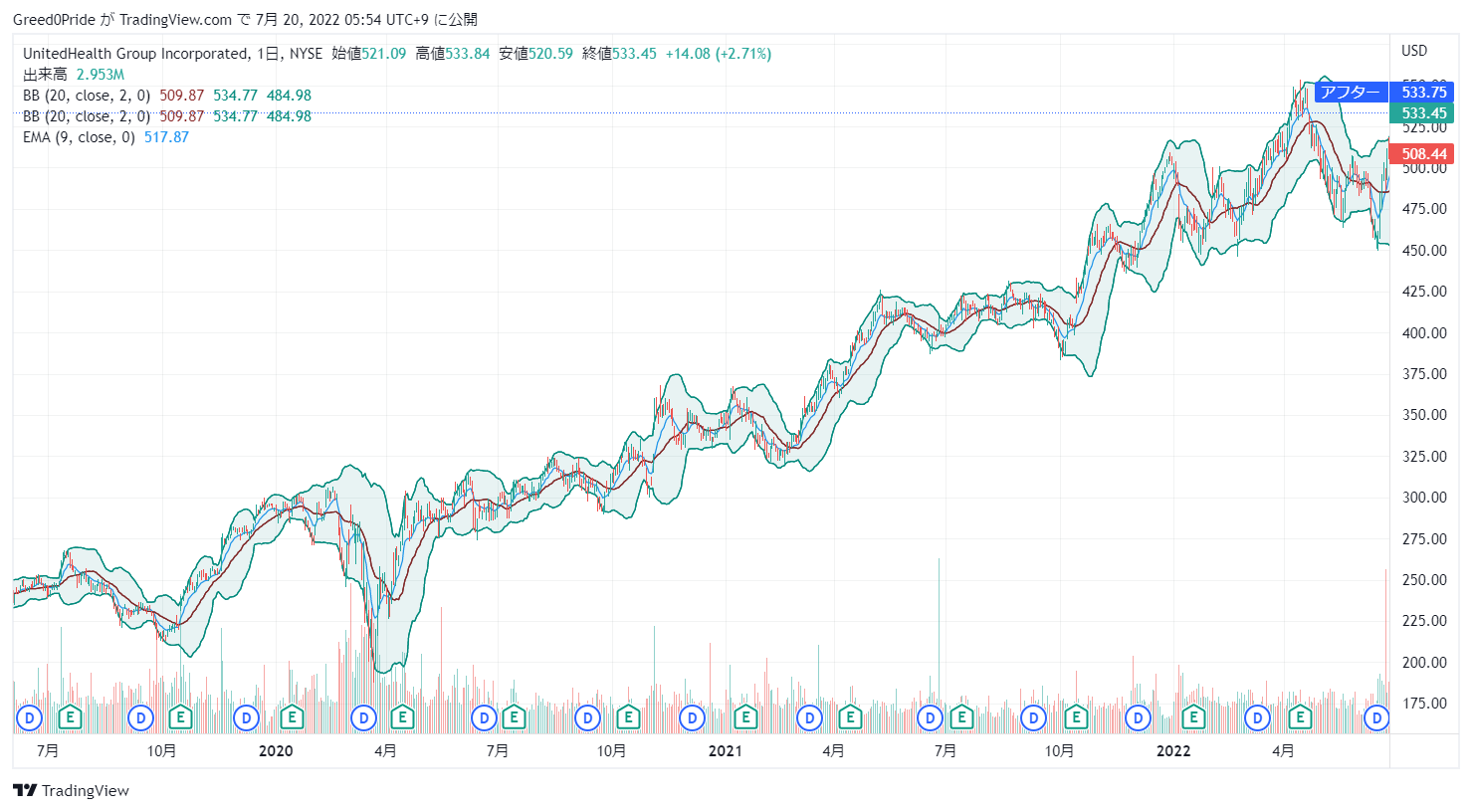Click the 533.75 after-hours price tag
Image resolution: width=1472 pixels, height=812 pixels.
click(x=1424, y=93)
